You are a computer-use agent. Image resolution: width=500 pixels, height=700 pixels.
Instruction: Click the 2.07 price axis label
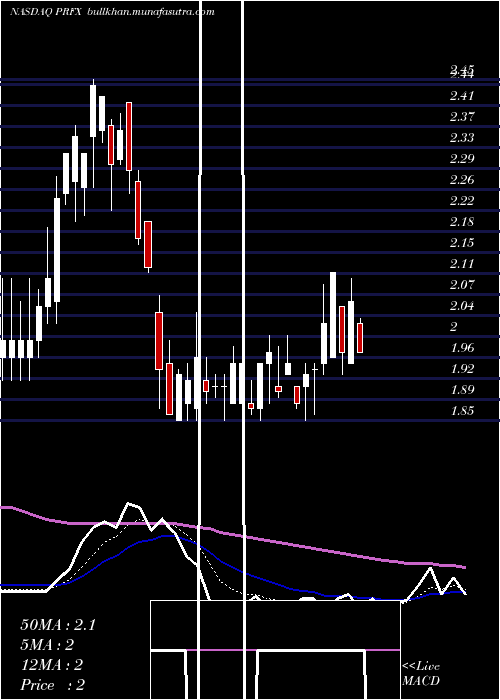462,285
